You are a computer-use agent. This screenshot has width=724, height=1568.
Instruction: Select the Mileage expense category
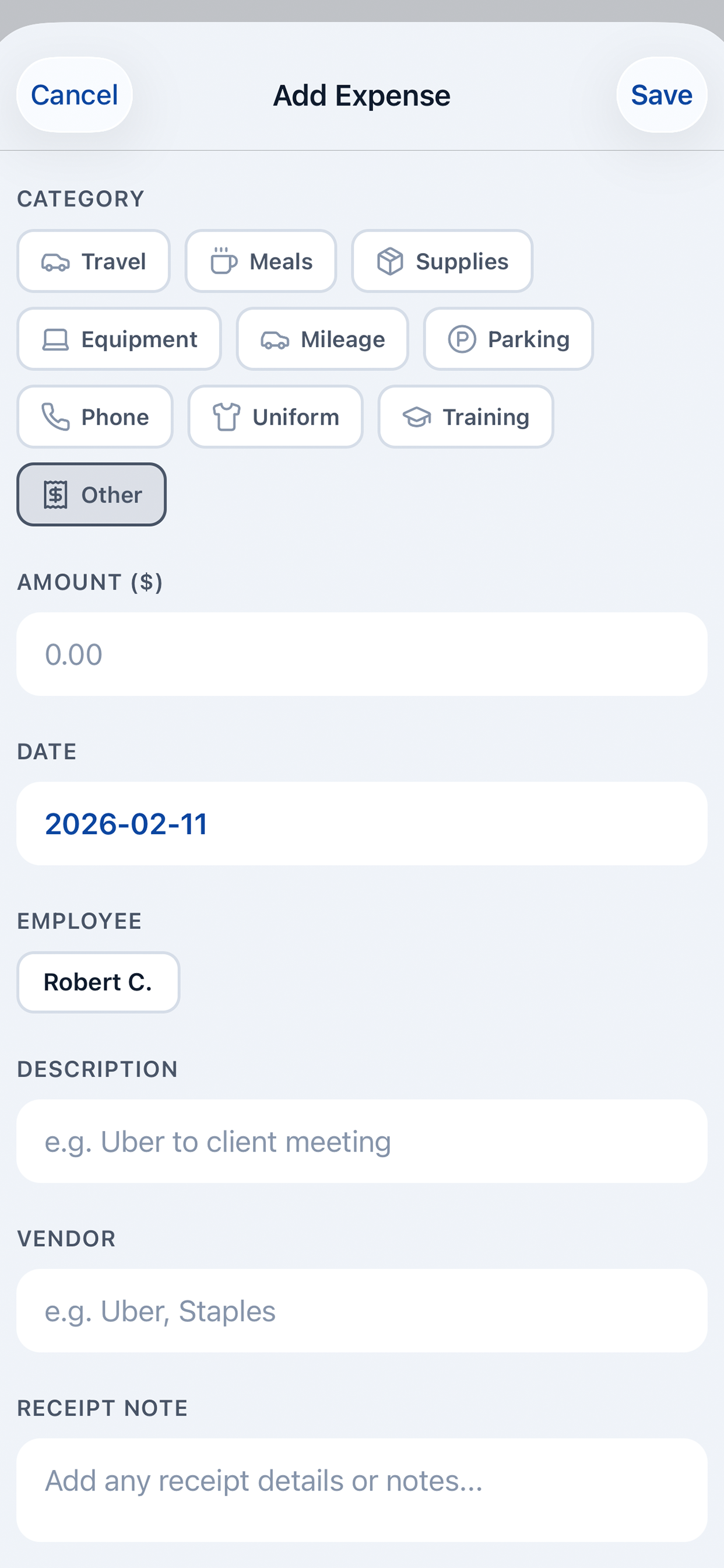(322, 339)
